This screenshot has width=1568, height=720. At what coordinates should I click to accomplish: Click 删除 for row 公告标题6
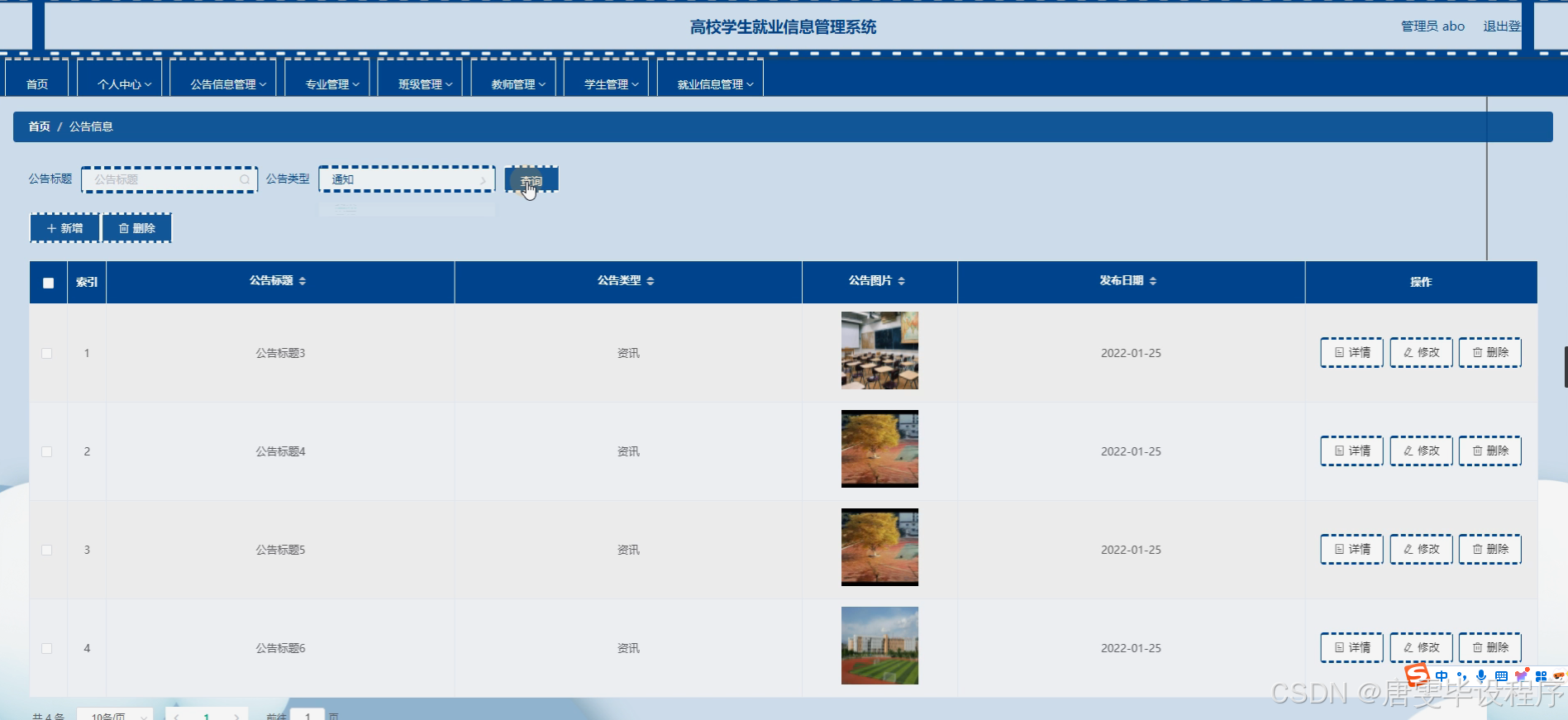click(1490, 647)
